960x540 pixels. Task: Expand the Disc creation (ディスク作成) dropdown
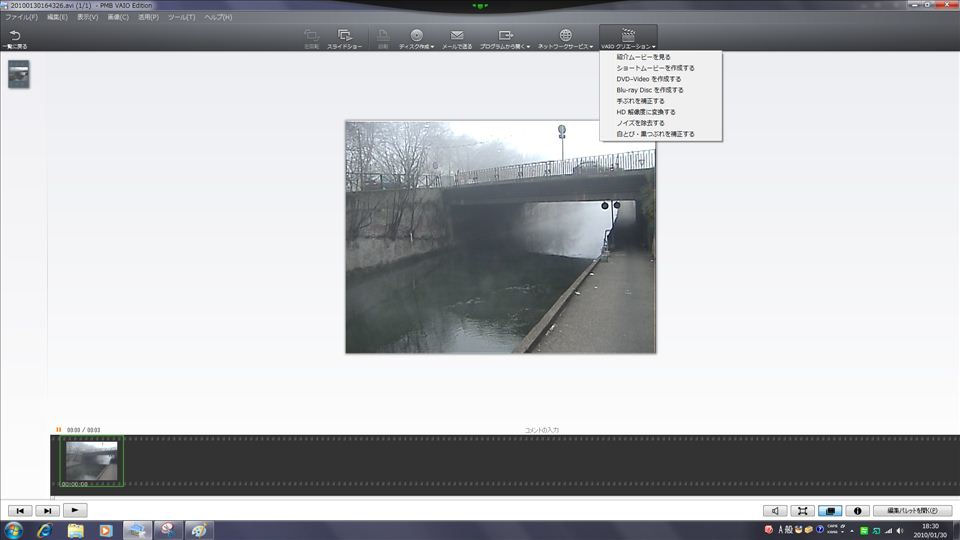pyautogui.click(x=416, y=39)
